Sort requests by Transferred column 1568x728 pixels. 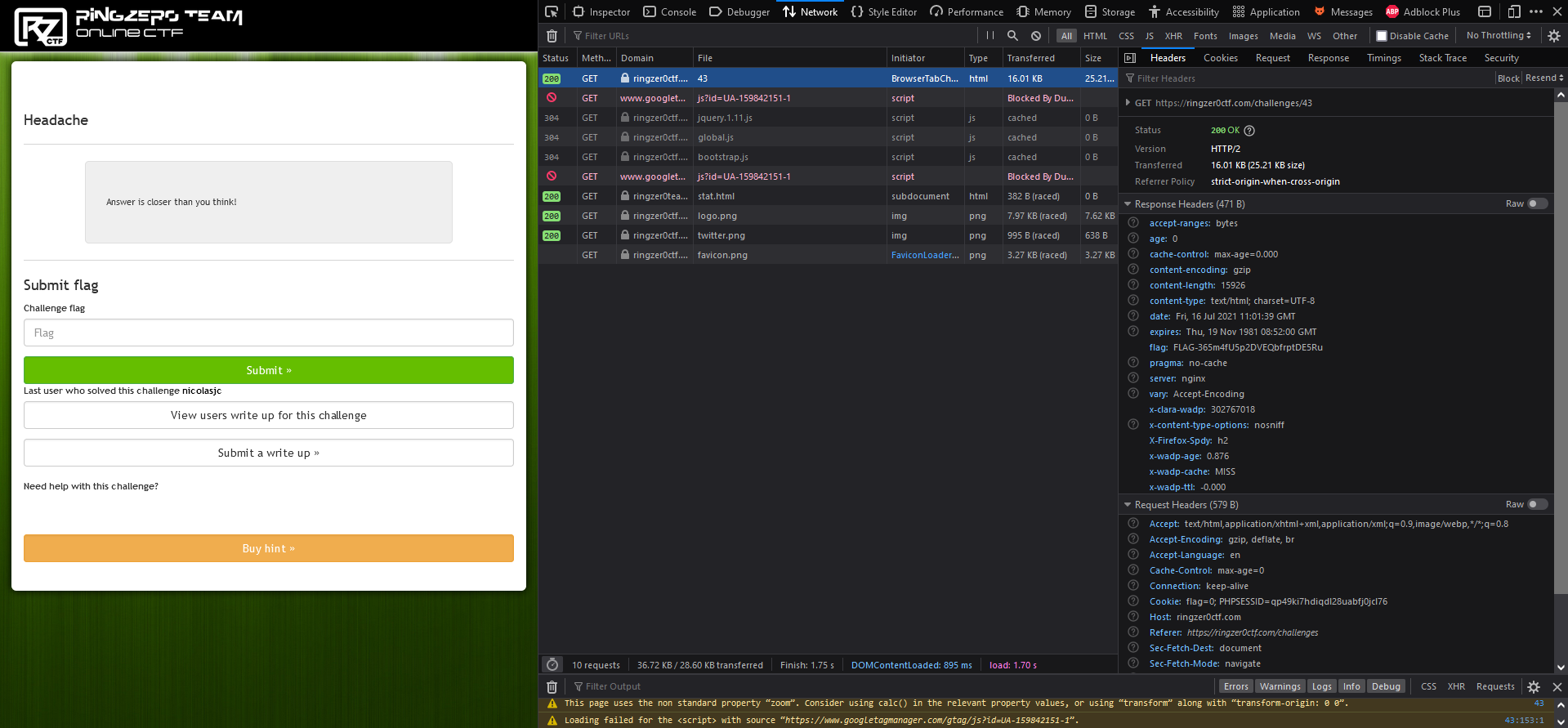pos(1040,58)
